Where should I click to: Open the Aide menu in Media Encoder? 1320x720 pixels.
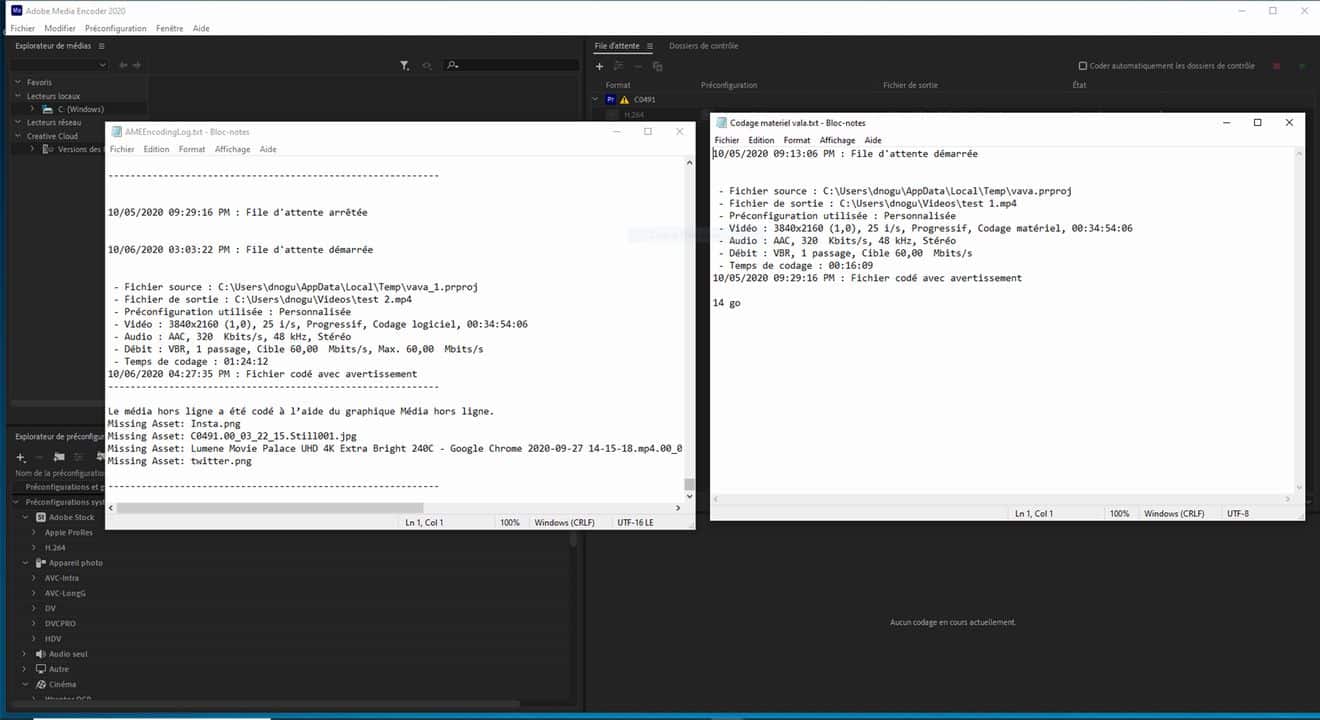tap(201, 28)
